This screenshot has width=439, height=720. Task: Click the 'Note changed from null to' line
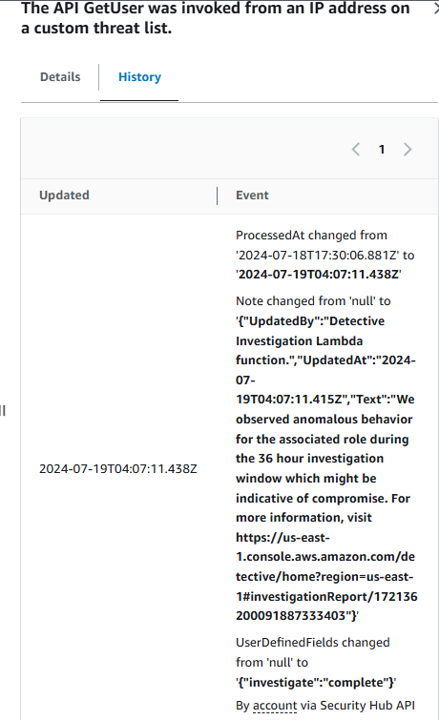(x=313, y=301)
